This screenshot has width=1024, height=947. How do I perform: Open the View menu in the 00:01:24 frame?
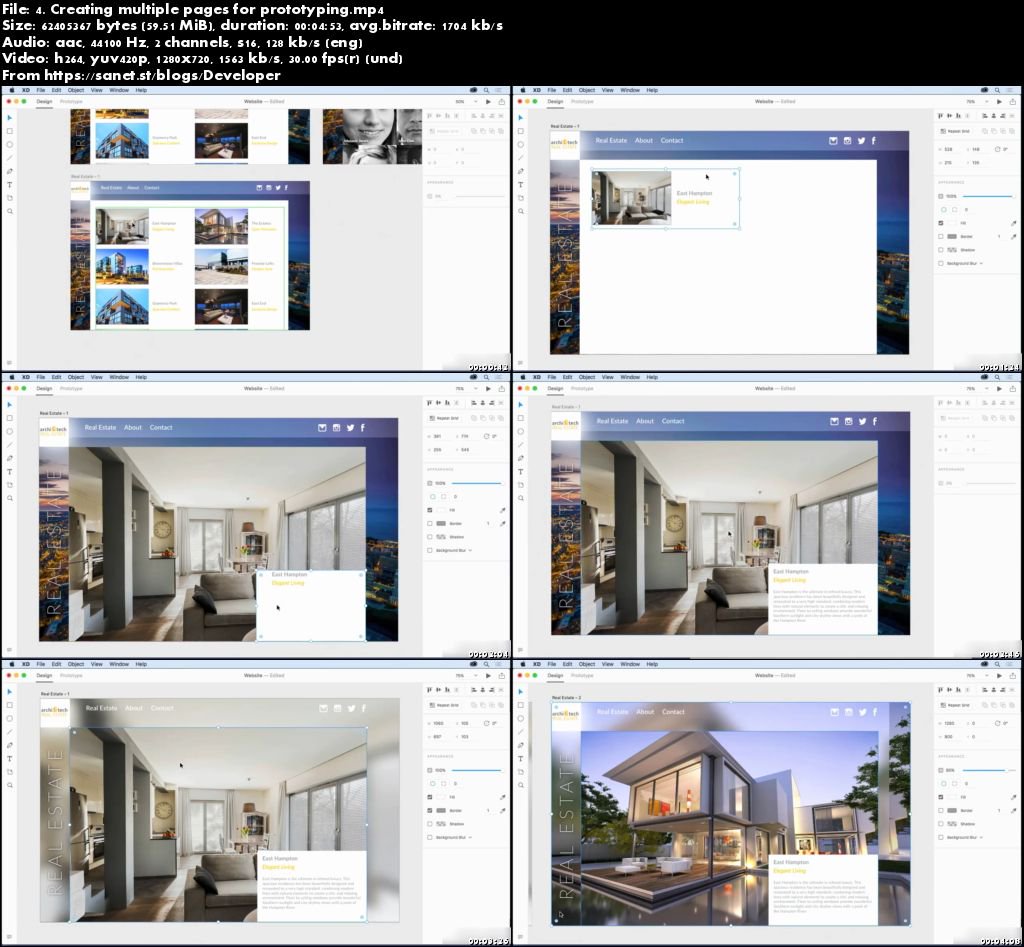point(607,90)
